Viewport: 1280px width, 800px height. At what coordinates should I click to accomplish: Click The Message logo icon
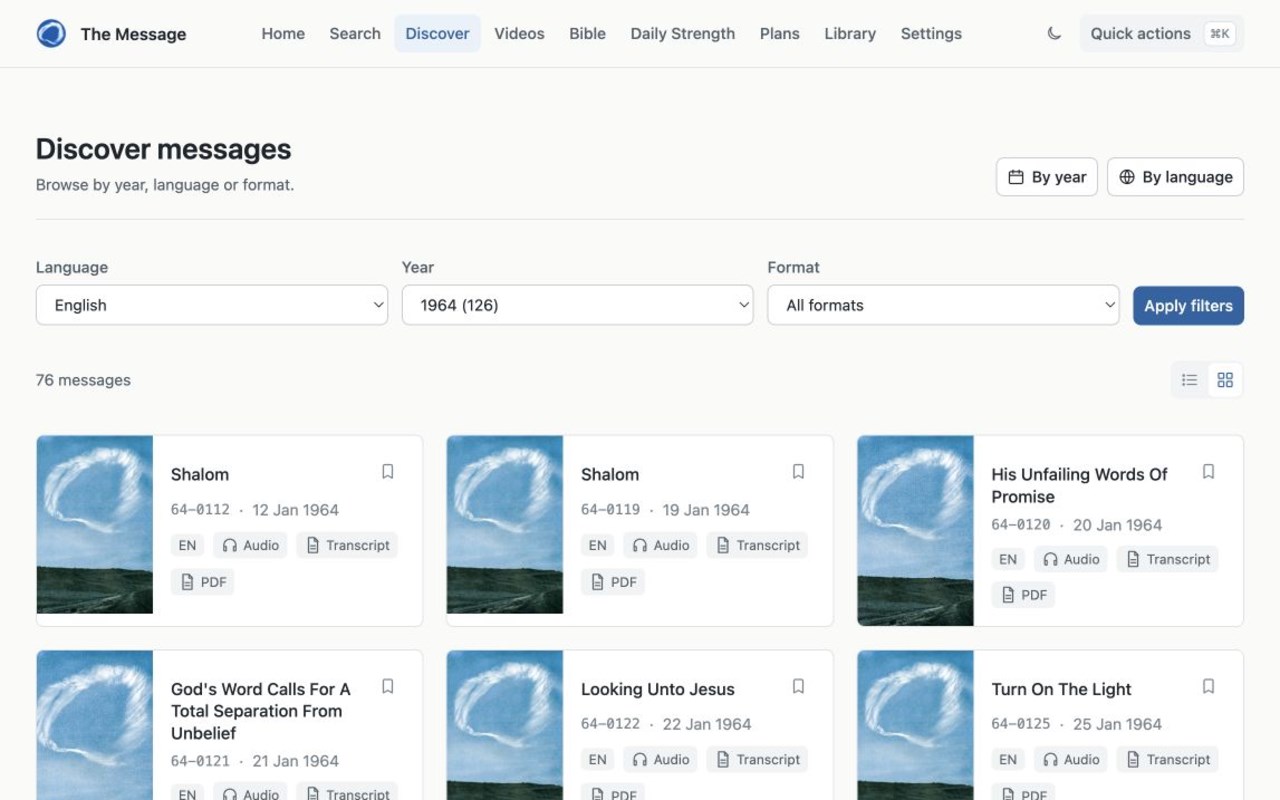[51, 34]
